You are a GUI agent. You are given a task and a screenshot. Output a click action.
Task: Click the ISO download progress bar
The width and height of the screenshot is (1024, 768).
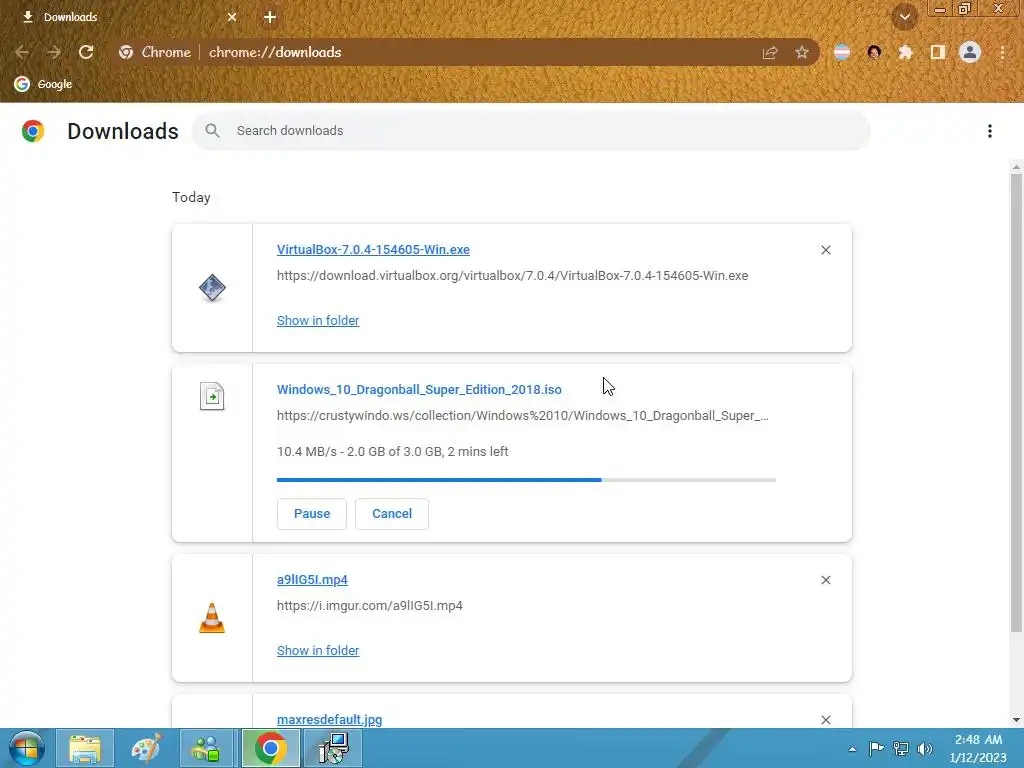pos(526,480)
